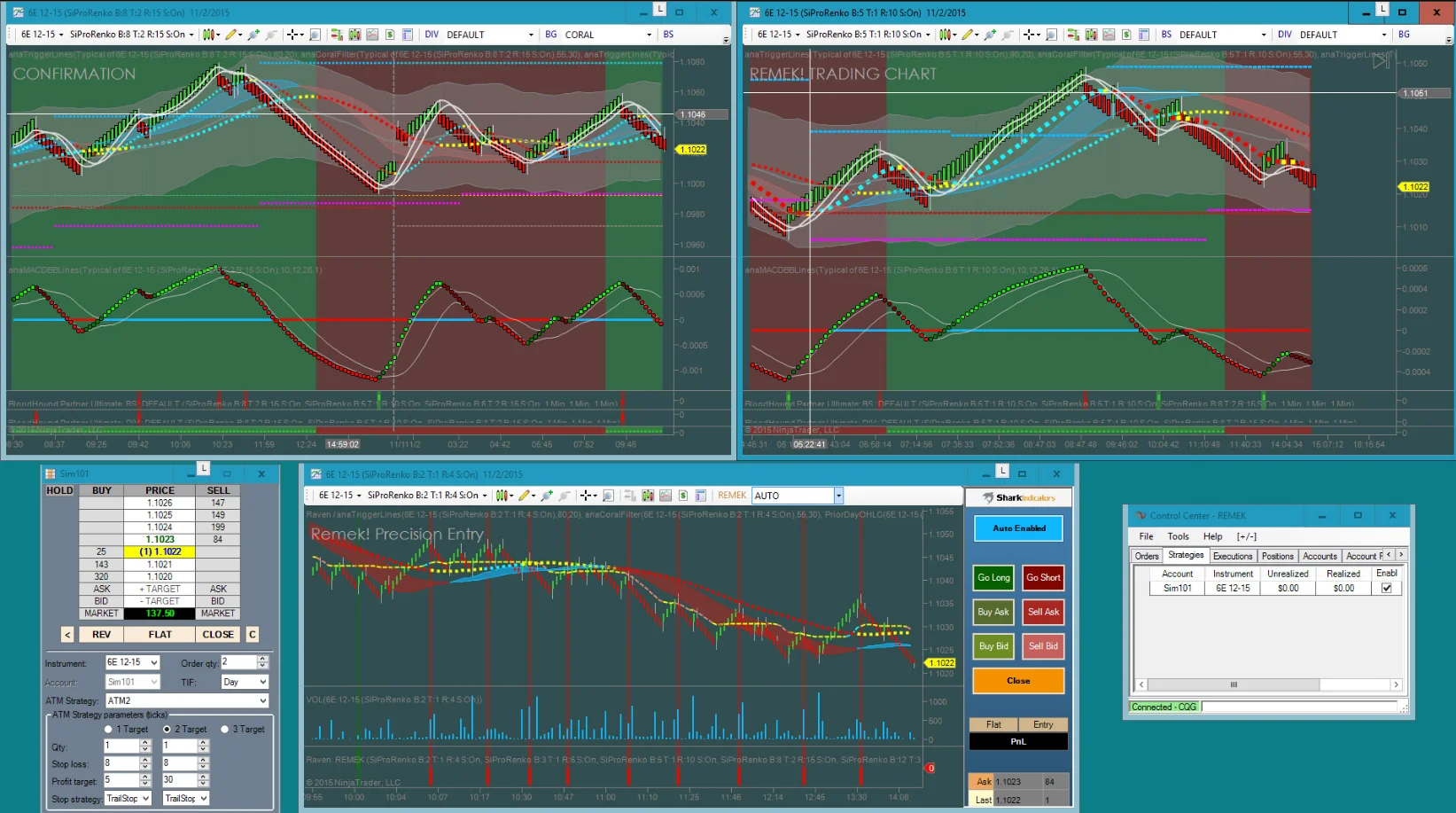Open Data Series icon in Precision Entry chart
The height and width of the screenshot is (813, 1456).
coord(648,496)
